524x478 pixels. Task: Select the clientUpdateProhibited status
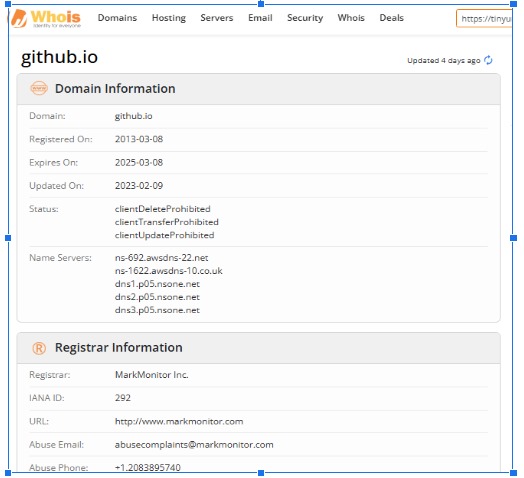pos(164,235)
